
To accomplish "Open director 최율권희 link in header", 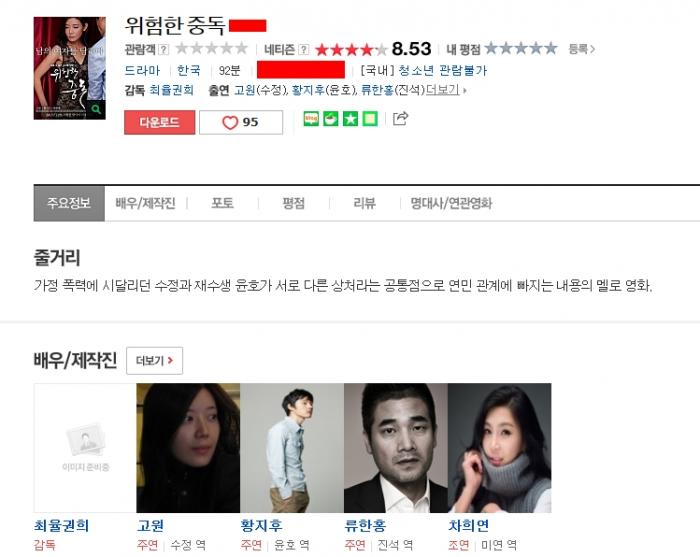I will coord(171,90).
